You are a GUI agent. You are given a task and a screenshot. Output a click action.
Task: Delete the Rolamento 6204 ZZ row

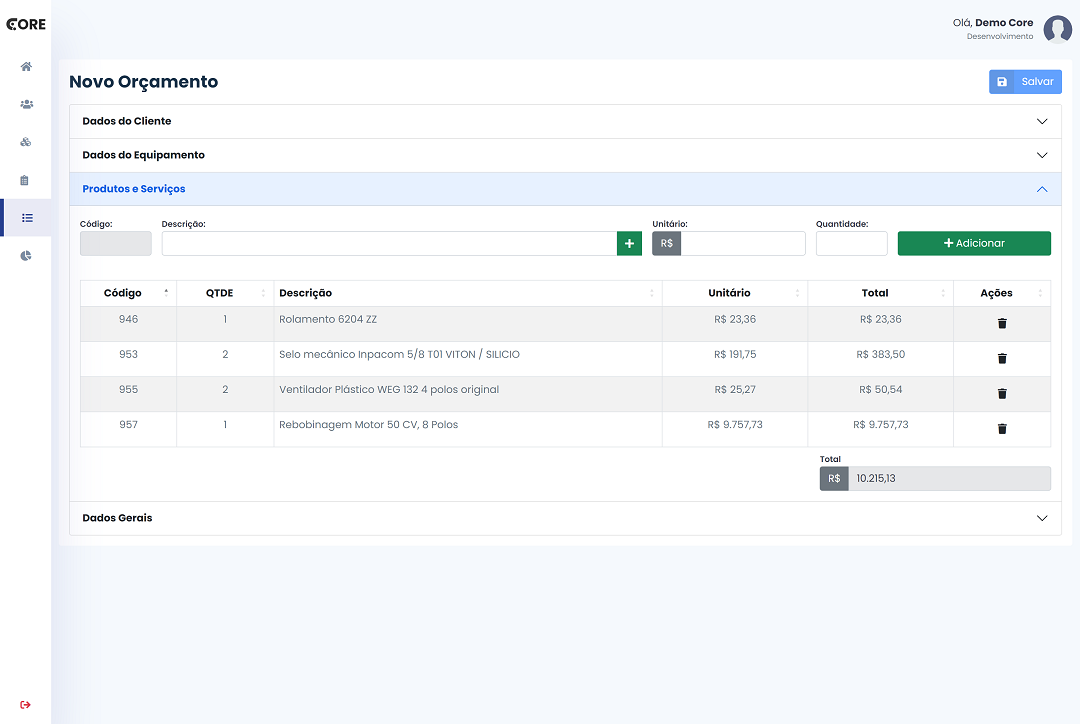coord(1002,323)
